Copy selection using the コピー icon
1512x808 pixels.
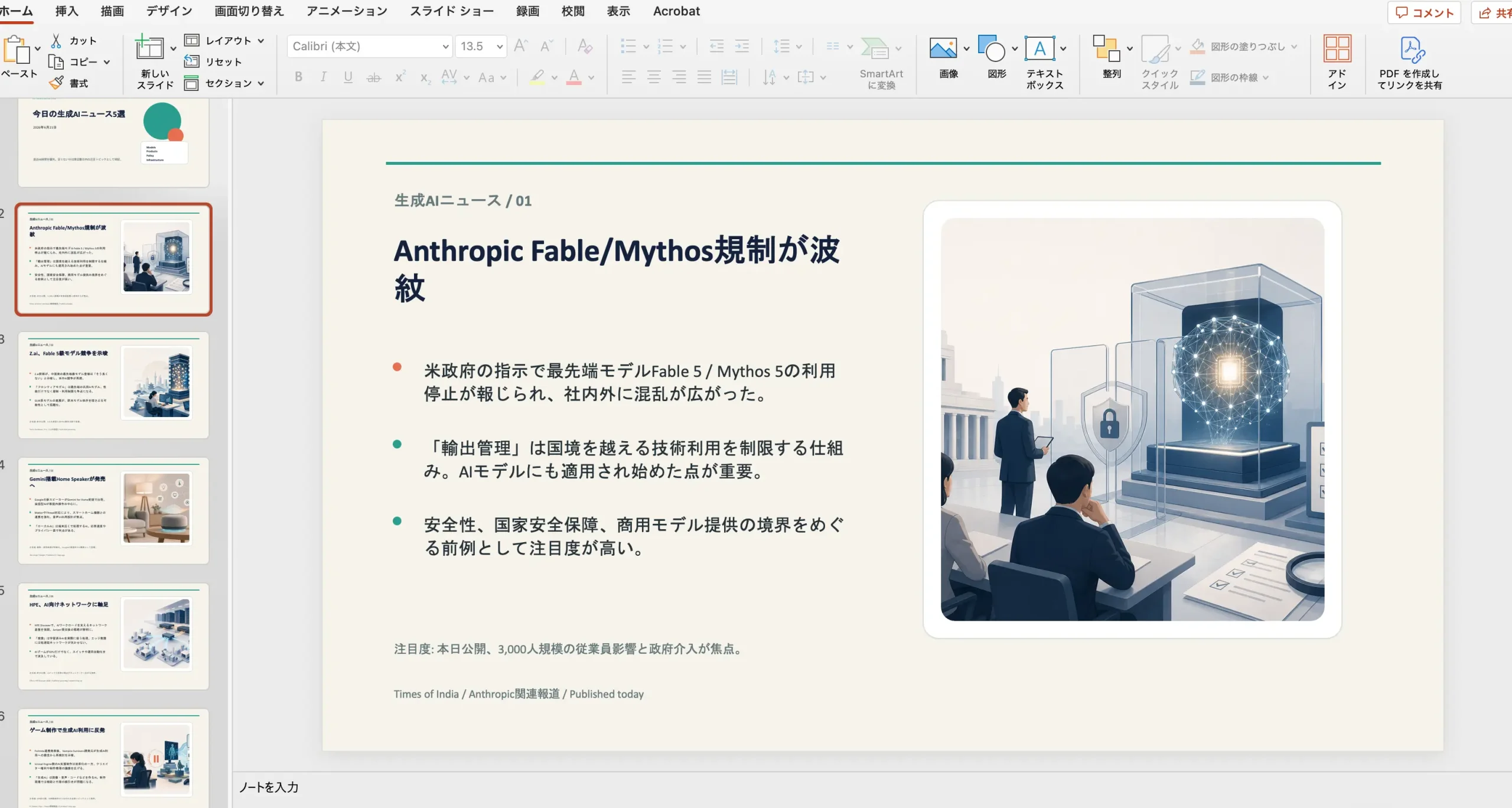coord(56,62)
